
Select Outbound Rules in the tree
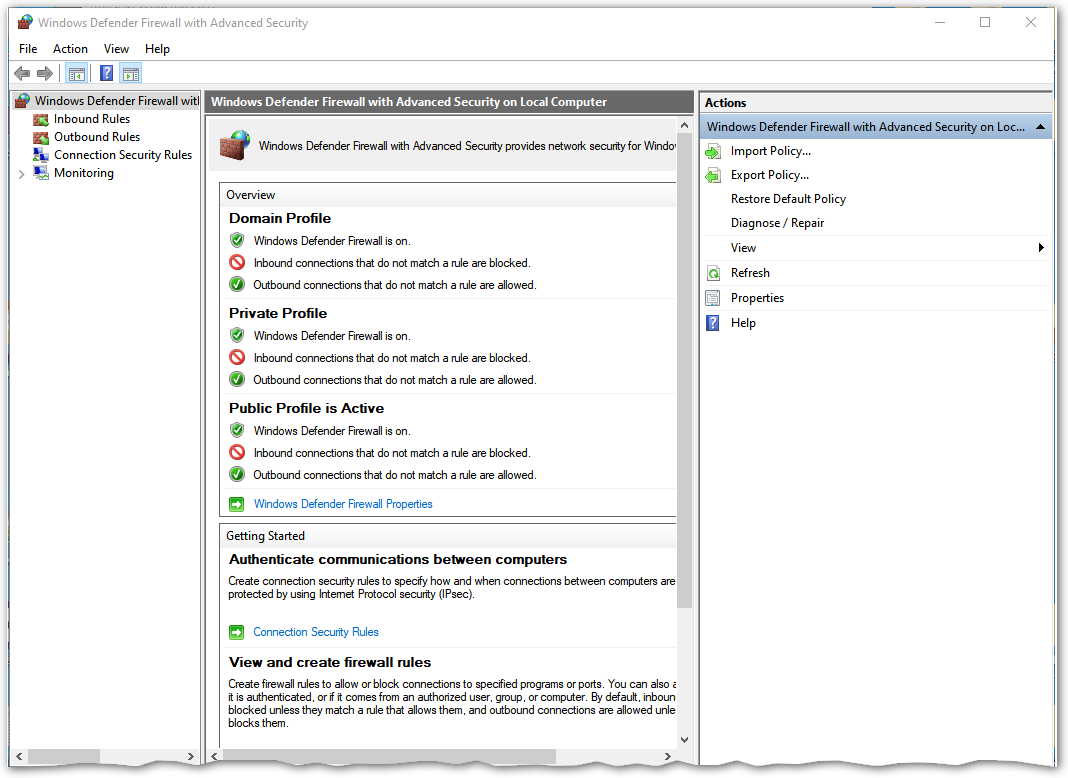[97, 137]
